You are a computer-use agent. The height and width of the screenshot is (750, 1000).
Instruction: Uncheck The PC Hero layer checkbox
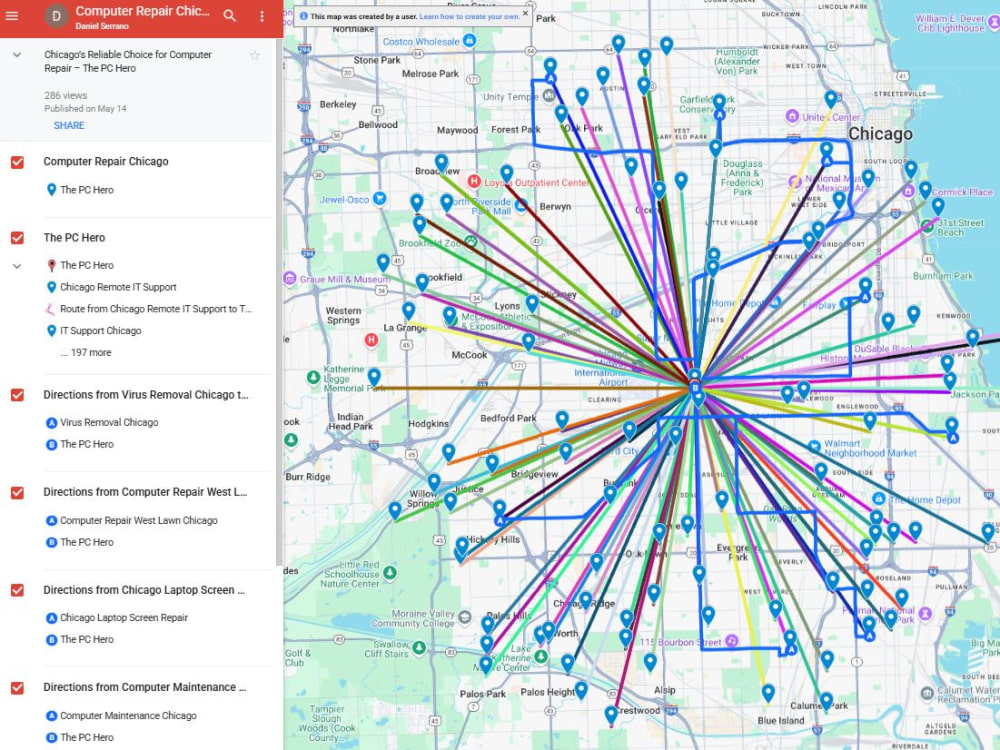tap(17, 238)
